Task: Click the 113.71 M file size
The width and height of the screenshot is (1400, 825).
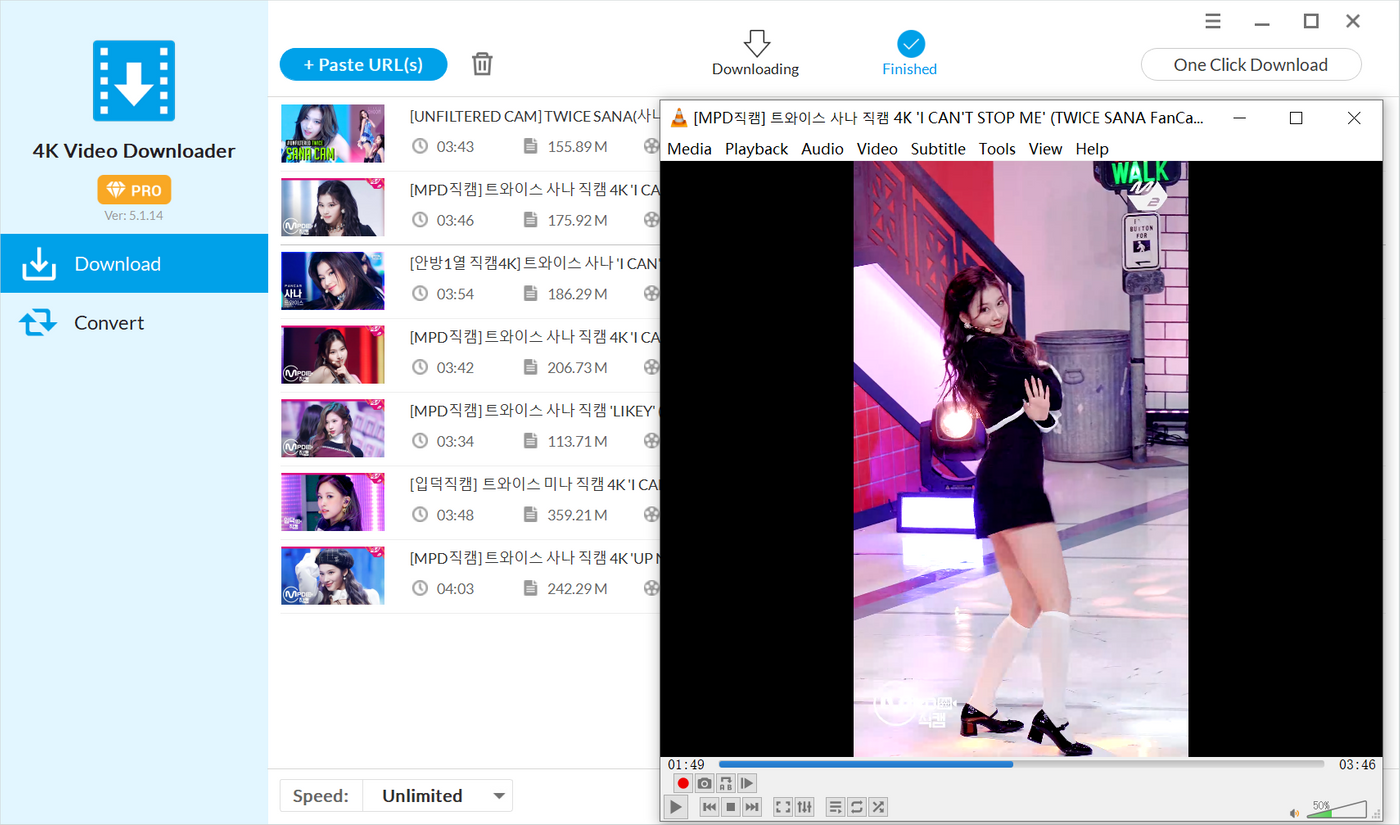Action: coord(577,441)
